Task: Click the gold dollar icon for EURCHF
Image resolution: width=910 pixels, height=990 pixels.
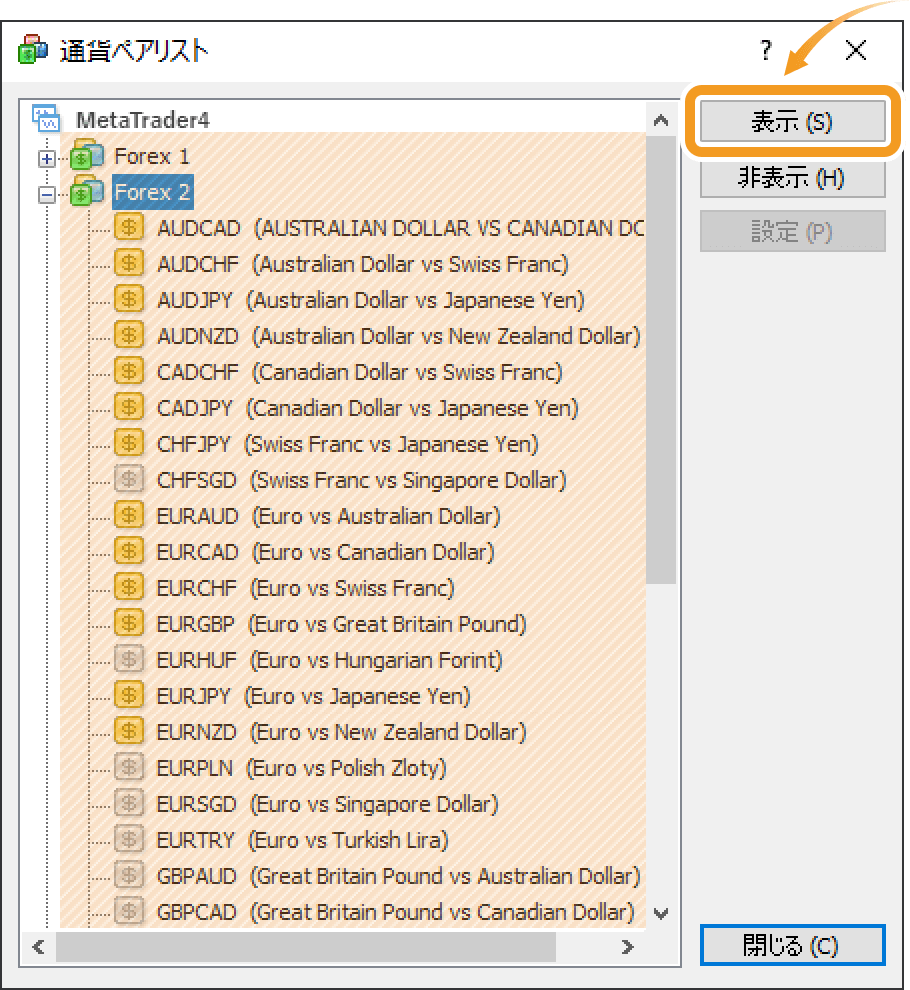Action: coord(129,587)
